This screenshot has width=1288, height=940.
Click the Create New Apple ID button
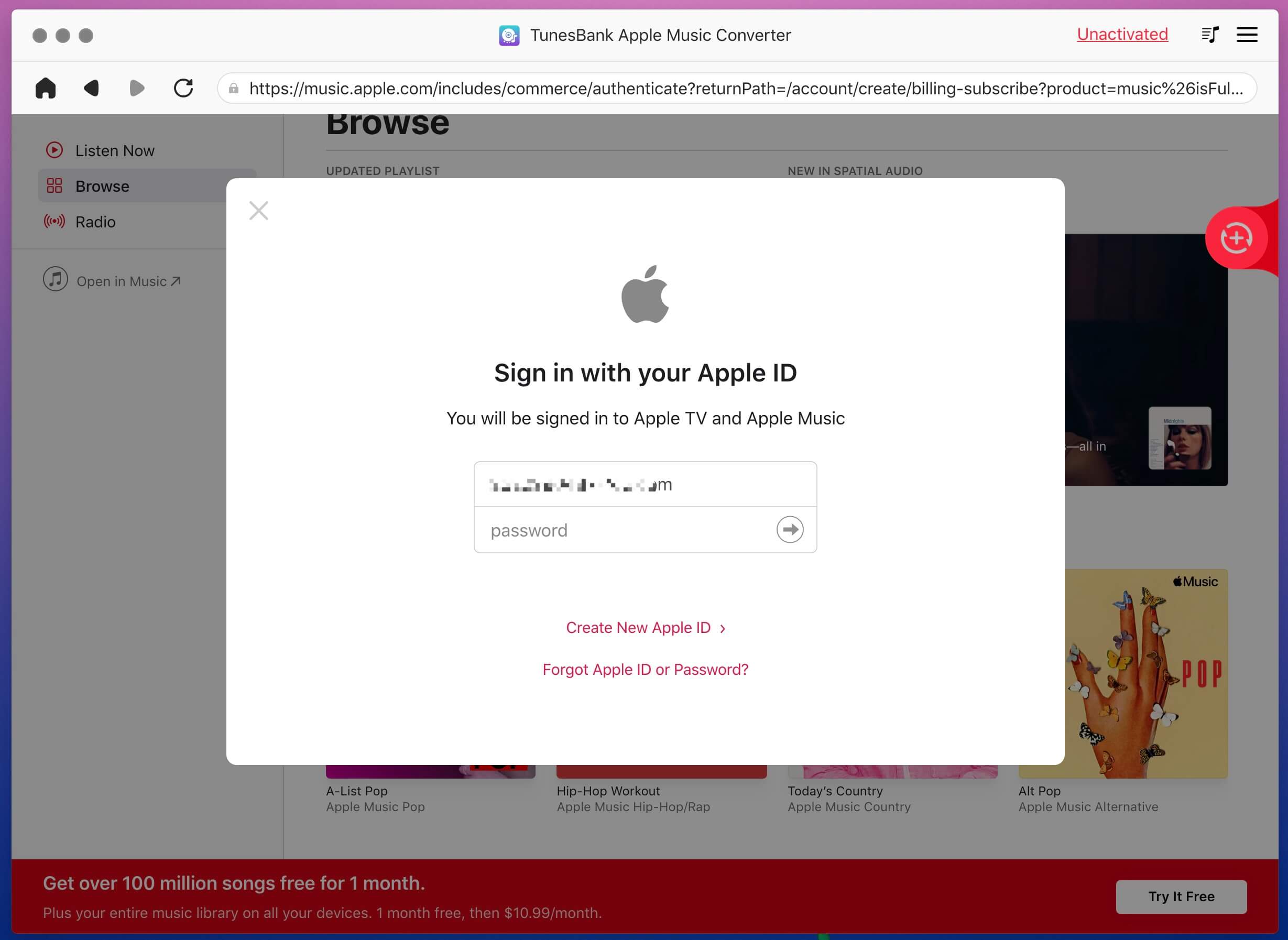pos(645,627)
